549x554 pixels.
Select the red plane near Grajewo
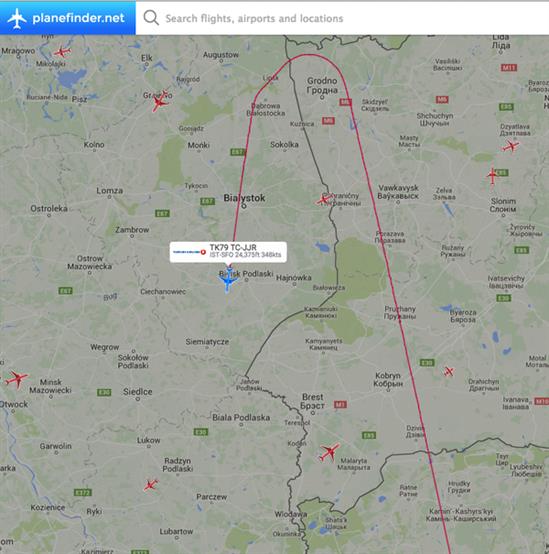tap(160, 101)
